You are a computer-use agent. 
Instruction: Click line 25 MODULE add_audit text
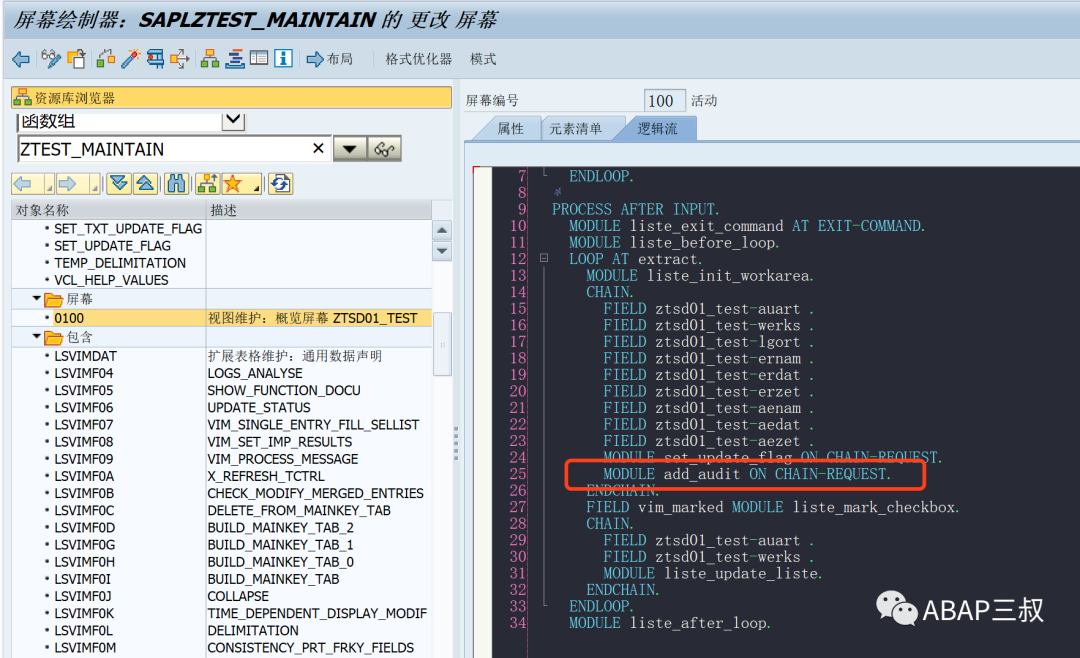(x=747, y=473)
